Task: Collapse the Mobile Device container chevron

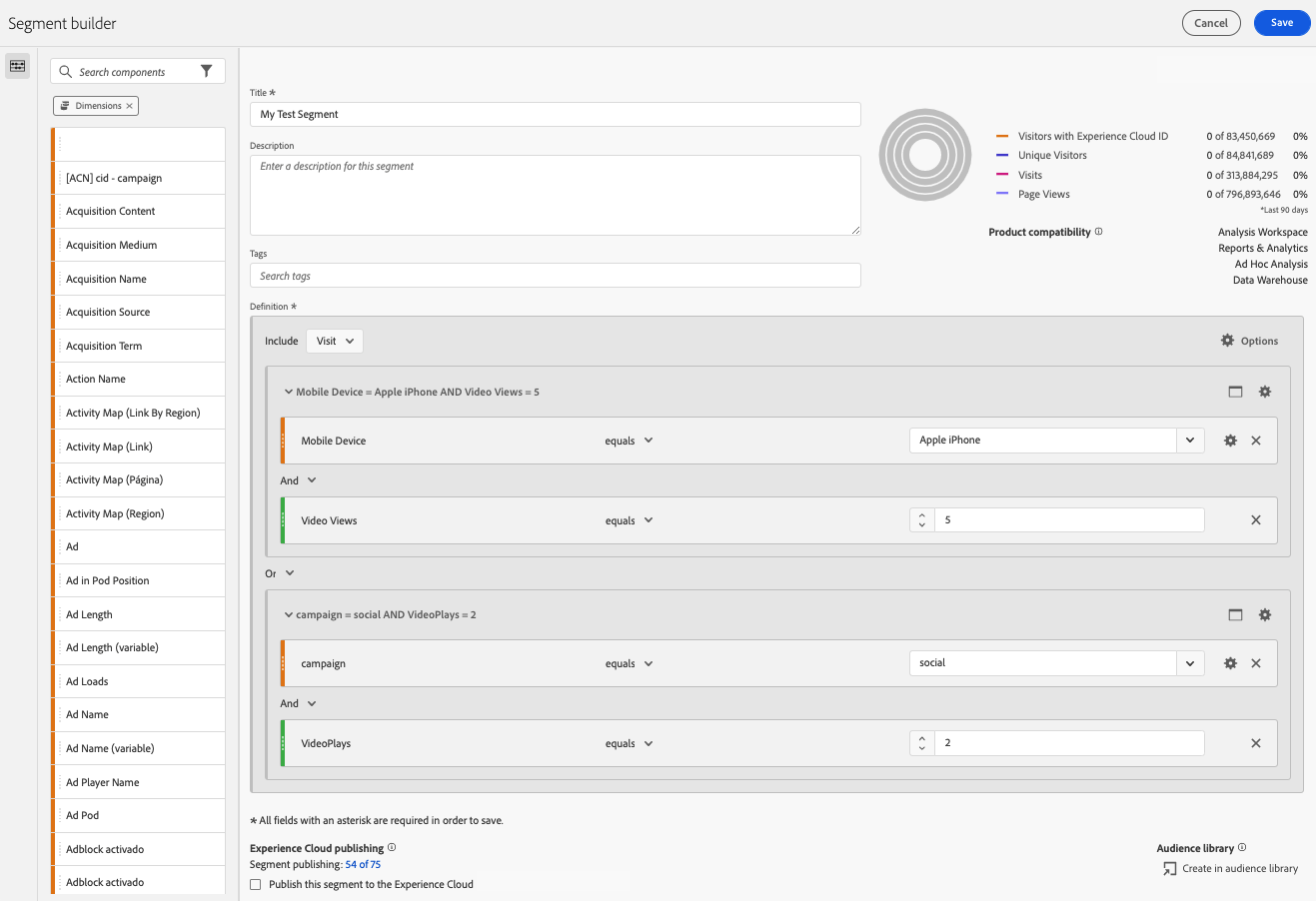Action: (x=289, y=393)
